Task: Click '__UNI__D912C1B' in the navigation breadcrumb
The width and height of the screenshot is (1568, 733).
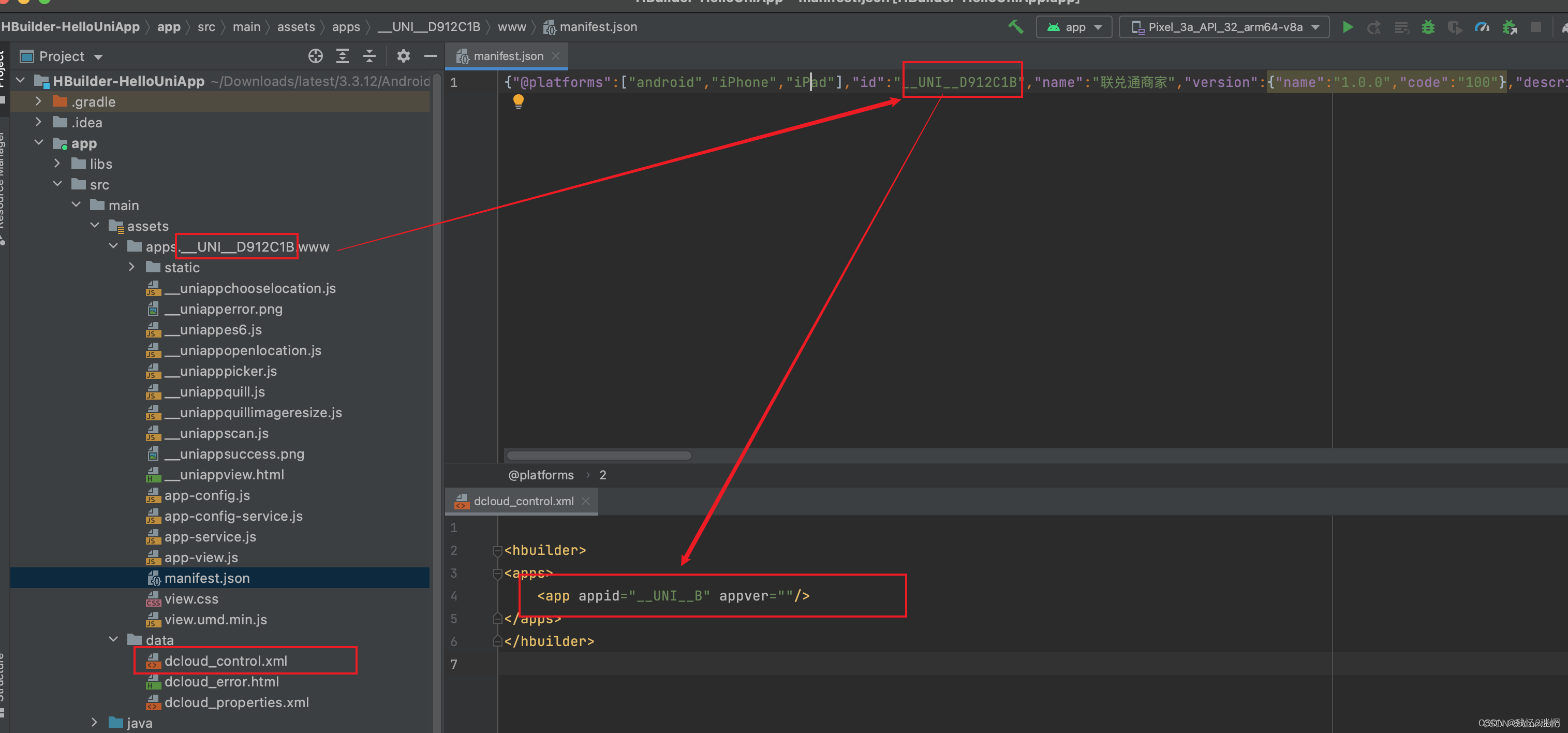Action: (428, 27)
